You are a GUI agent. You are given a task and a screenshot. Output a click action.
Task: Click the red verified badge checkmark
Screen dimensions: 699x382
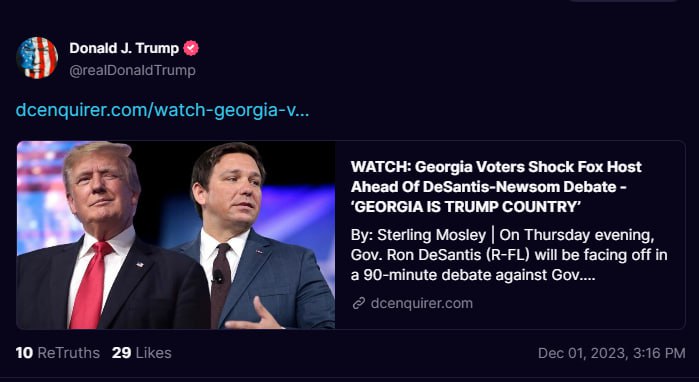(x=191, y=48)
